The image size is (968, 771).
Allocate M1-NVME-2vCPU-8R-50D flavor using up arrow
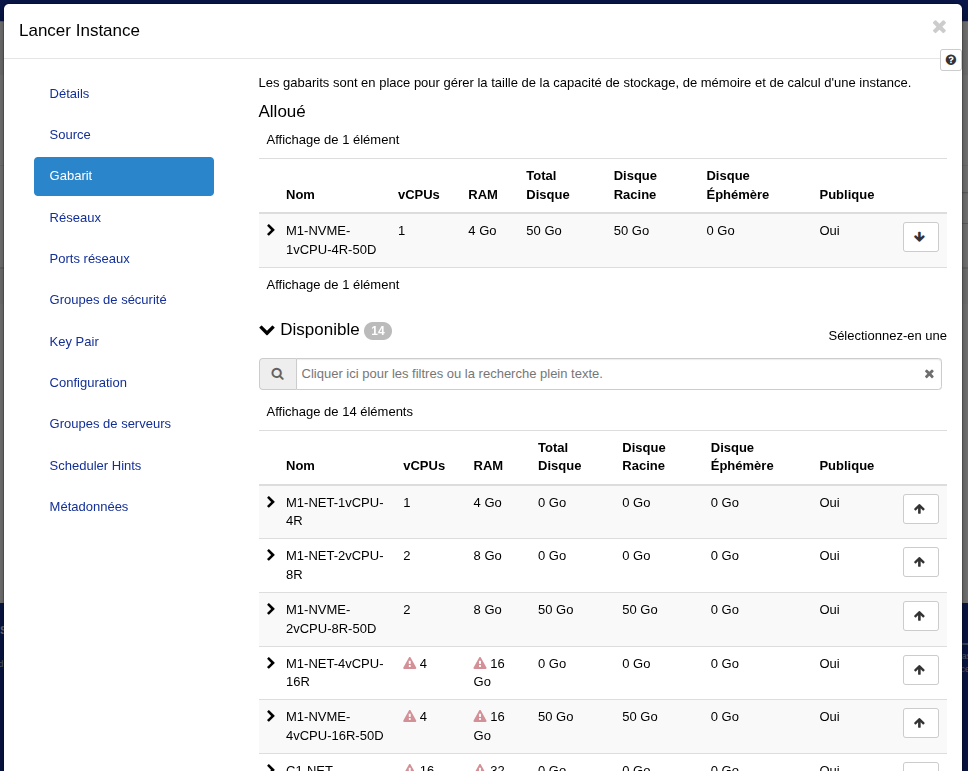click(x=920, y=616)
